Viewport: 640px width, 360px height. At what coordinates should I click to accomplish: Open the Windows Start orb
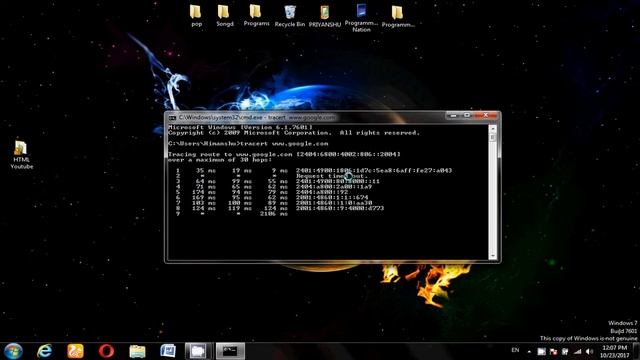point(13,351)
